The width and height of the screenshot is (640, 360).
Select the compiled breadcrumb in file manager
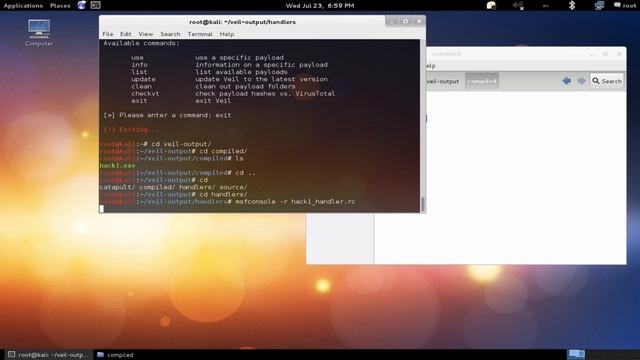click(482, 81)
